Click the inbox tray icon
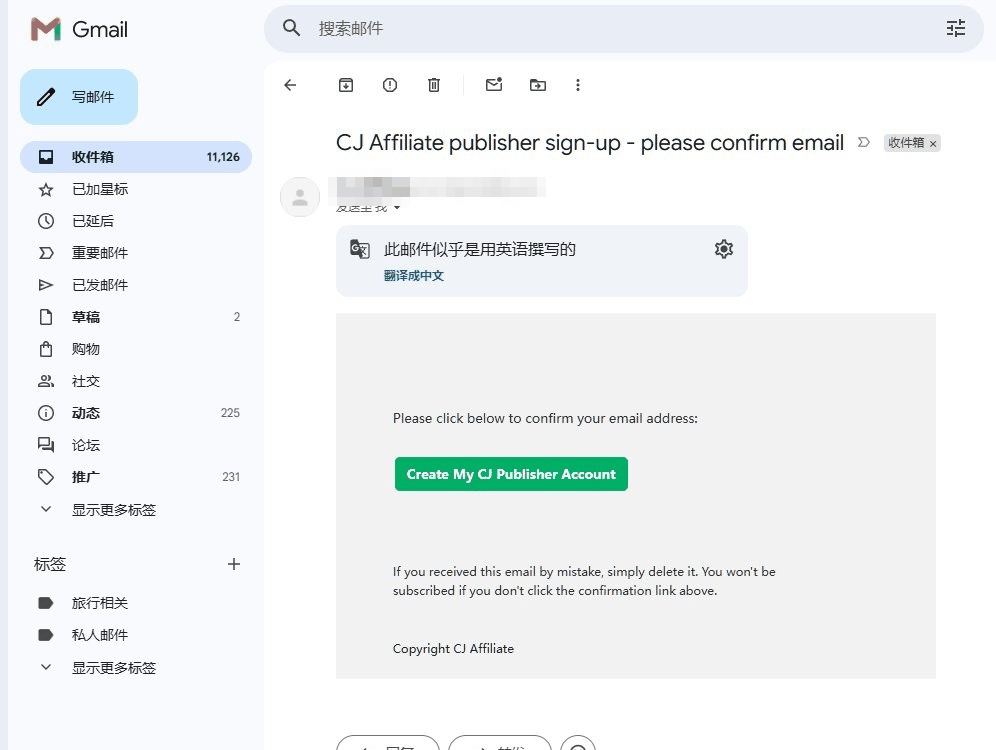996x750 pixels. (x=46, y=157)
